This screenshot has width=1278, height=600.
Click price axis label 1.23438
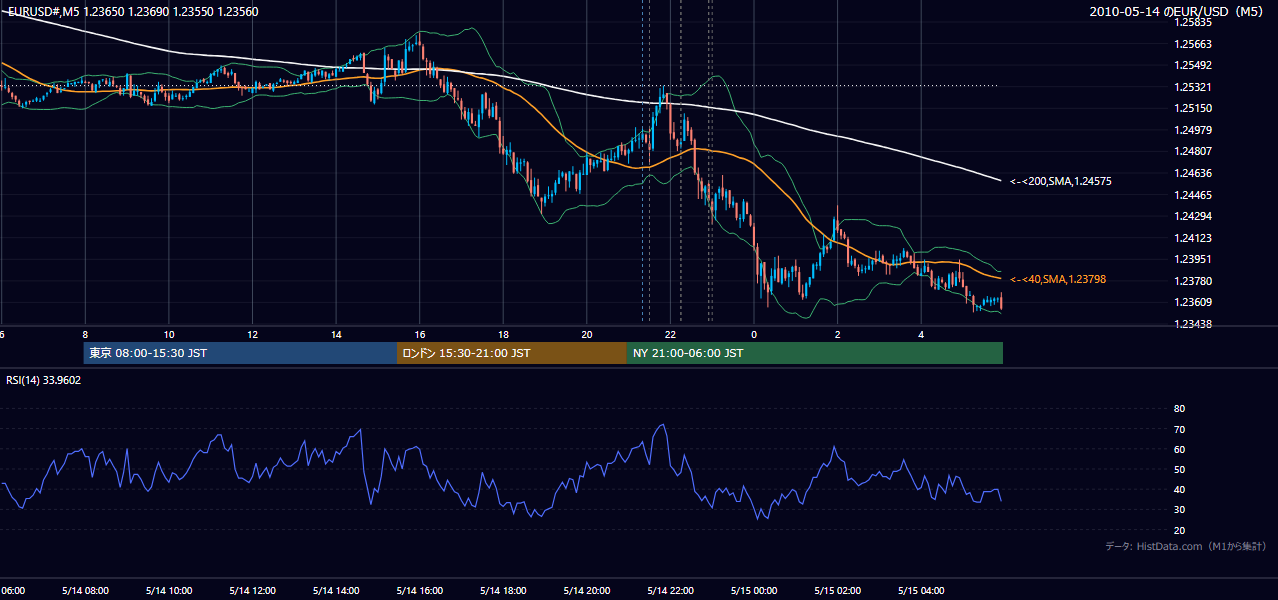(x=1193, y=324)
